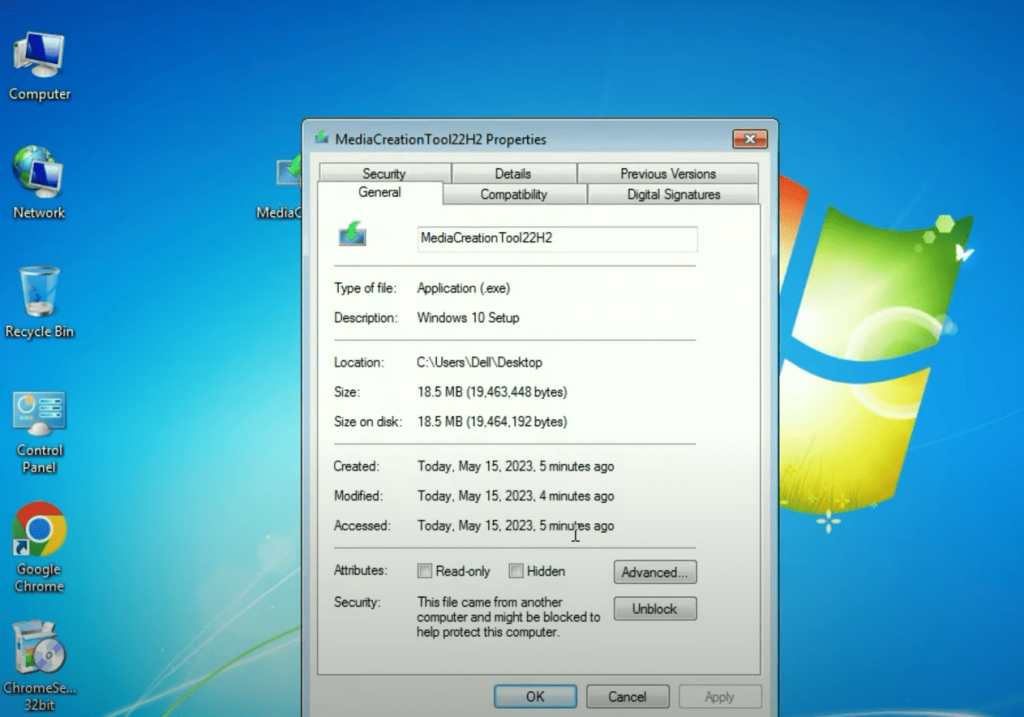Click the icon in the Properties title bar
Screen dimensions: 1024x717
tap(321, 139)
